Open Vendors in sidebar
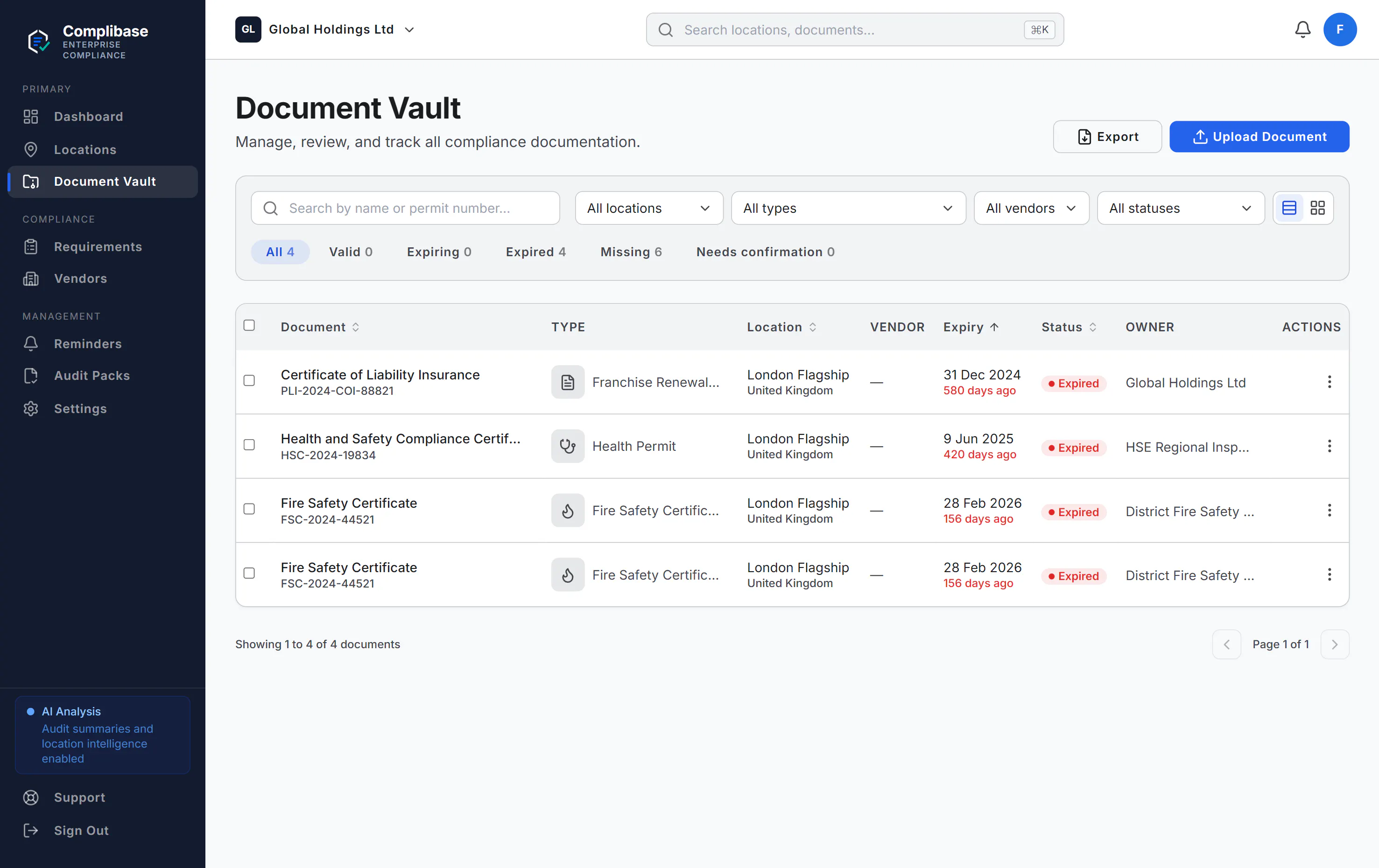 tap(103, 278)
